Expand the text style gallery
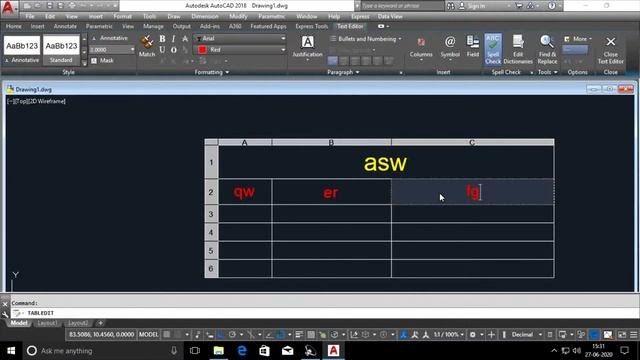Viewport: 640px width, 360px height. tap(84, 63)
